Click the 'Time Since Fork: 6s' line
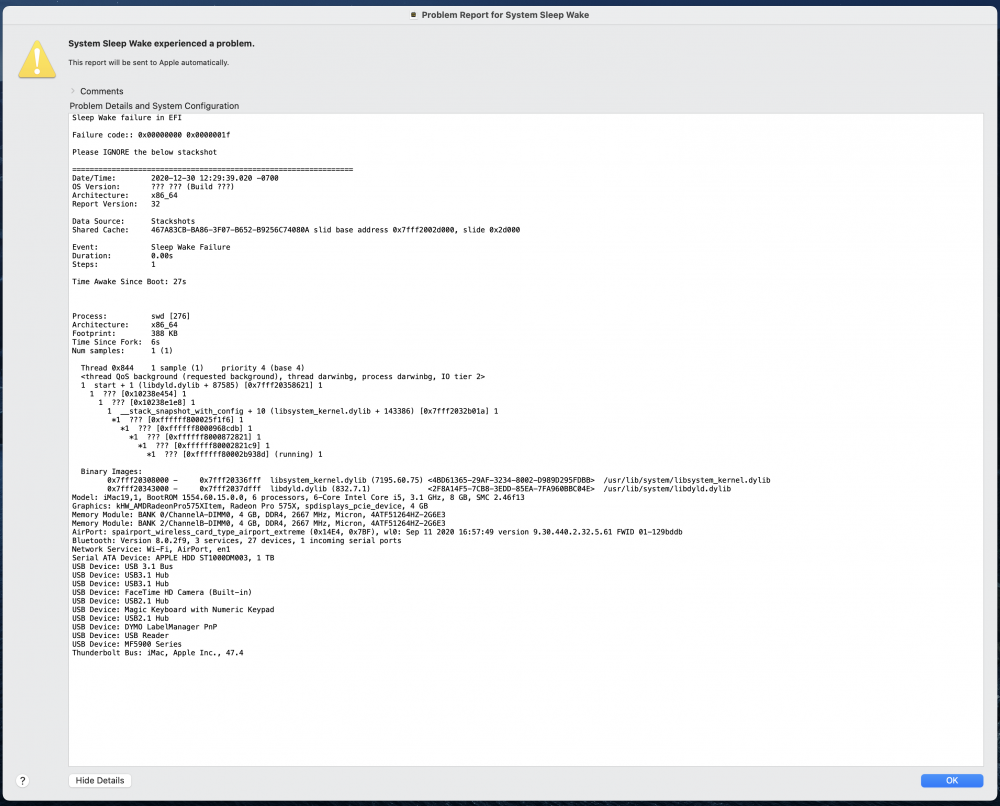Image resolution: width=1000 pixels, height=806 pixels. coord(116,342)
